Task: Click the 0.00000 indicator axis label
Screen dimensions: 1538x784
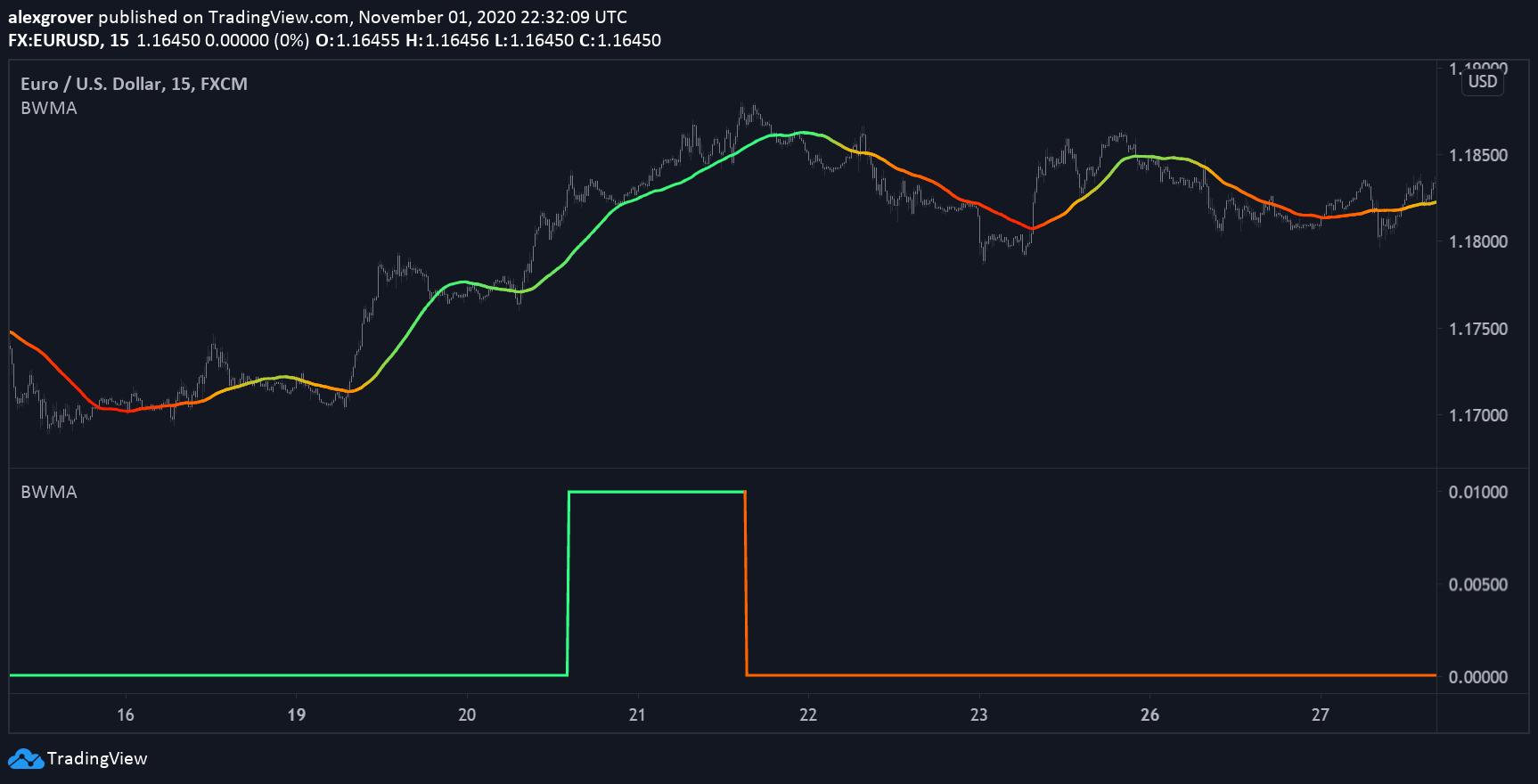Action: [1478, 677]
